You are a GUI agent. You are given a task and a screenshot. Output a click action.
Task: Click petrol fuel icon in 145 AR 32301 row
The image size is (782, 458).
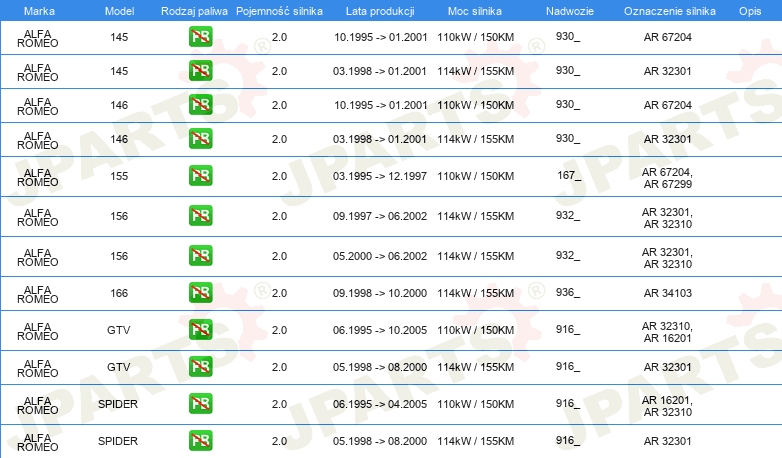[x=200, y=71]
